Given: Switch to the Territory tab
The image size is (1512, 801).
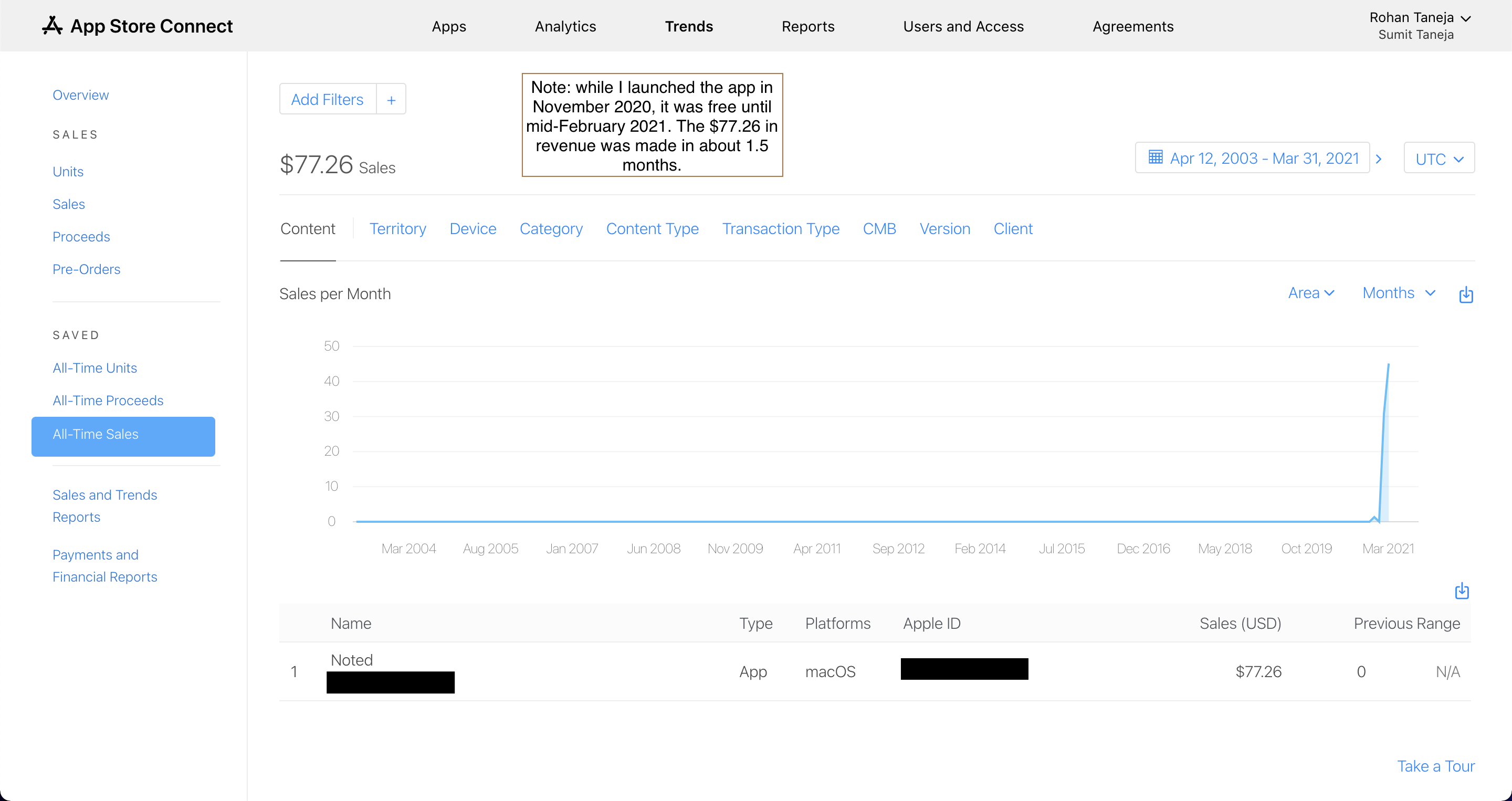Looking at the screenshot, I should (397, 229).
